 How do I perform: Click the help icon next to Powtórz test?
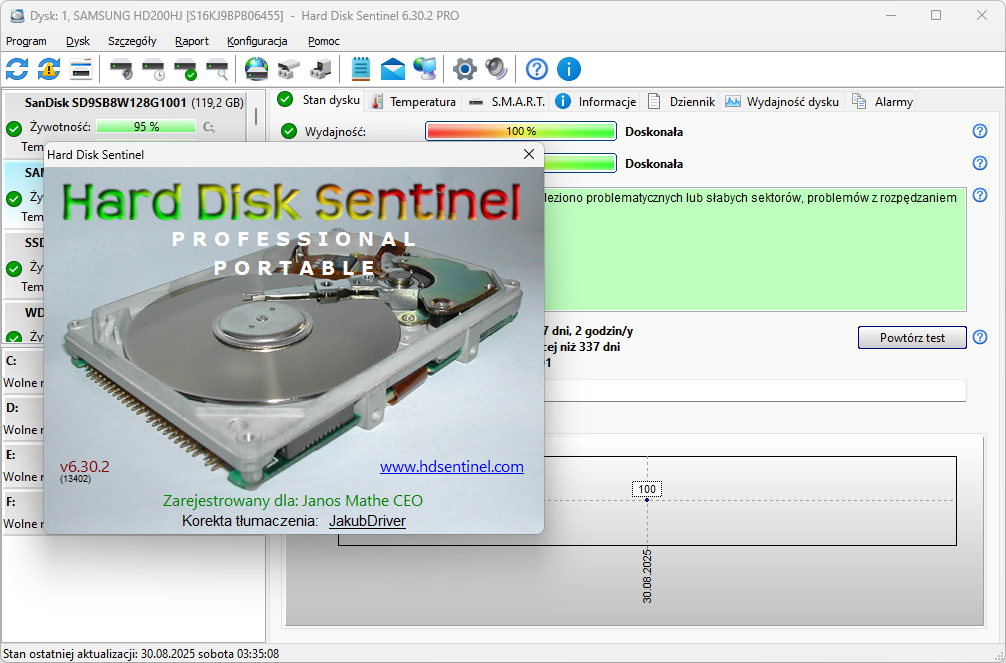point(980,338)
